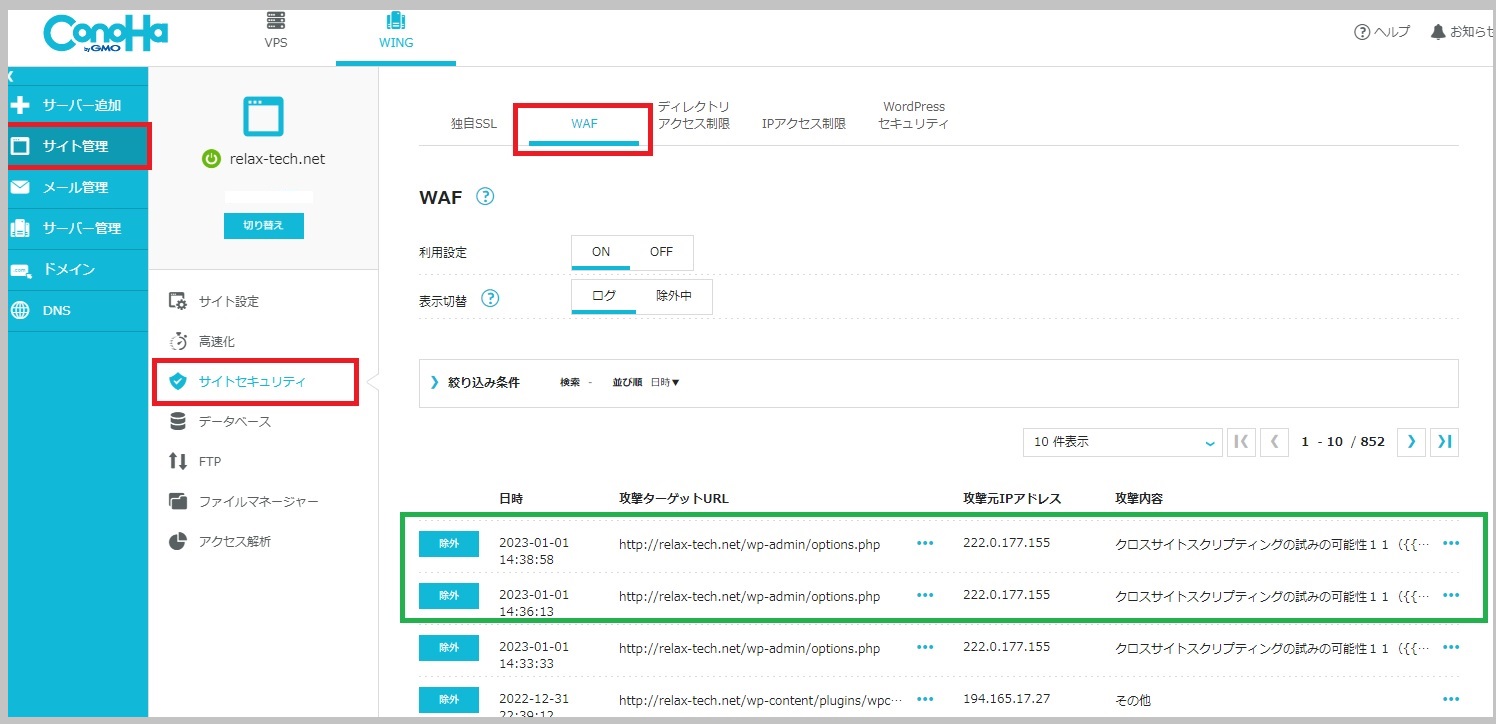
Task: Collapse the left sidebar with the chevron
Action: pyautogui.click(x=10, y=76)
